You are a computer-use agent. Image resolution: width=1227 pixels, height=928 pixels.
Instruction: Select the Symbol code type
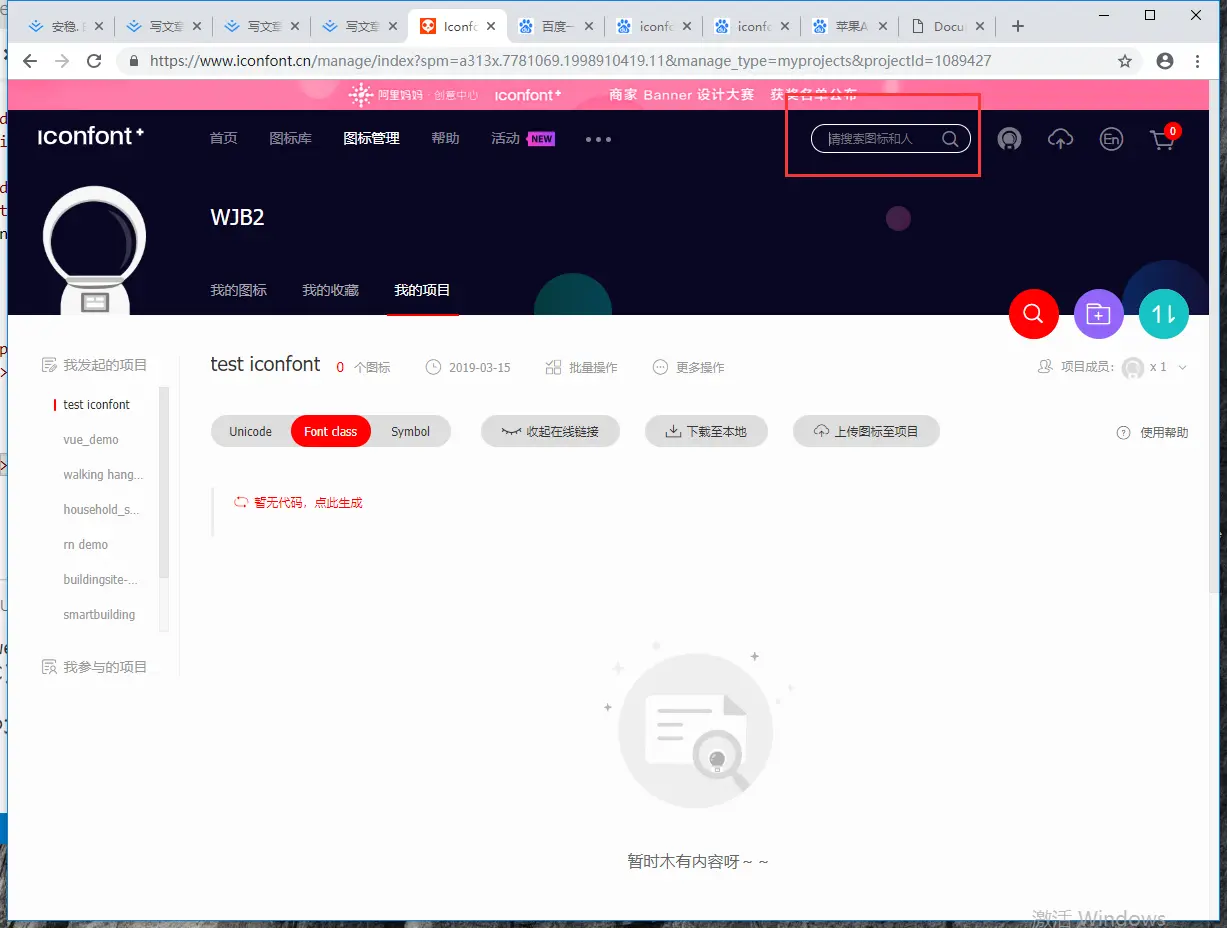(410, 432)
